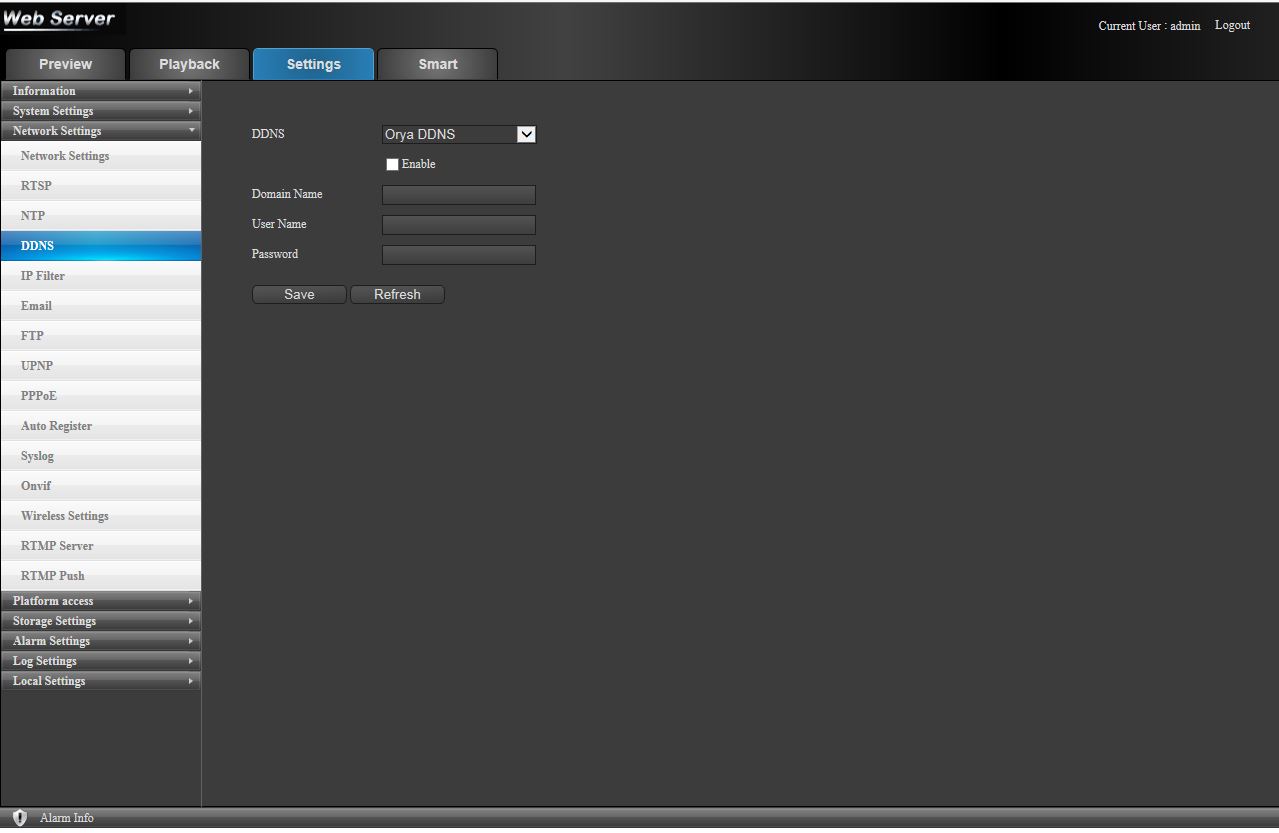
Task: Expand the Platform access section
Action: pos(100,601)
